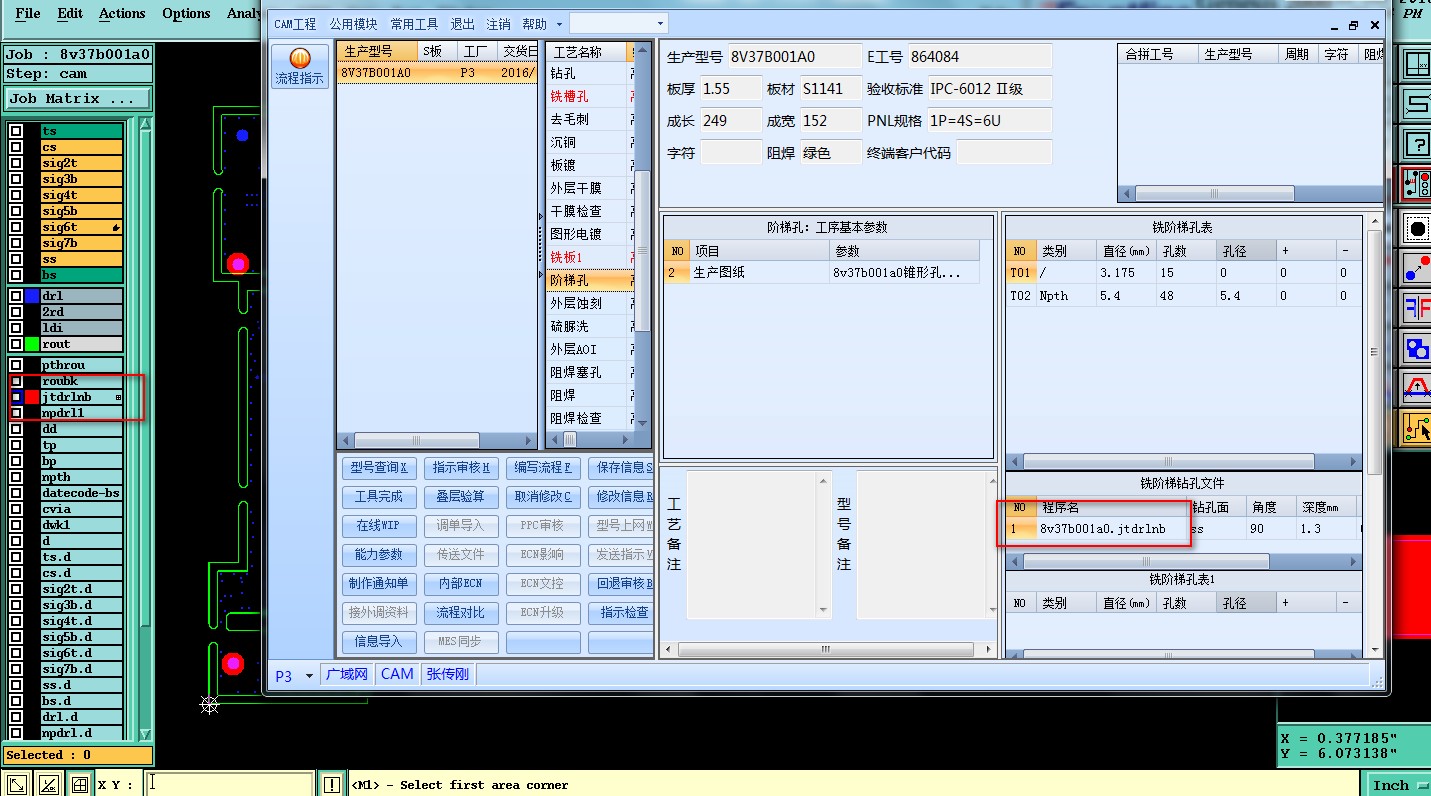Toggle checkbox for layer drl
Screen dimensions: 1431x796
point(16,296)
